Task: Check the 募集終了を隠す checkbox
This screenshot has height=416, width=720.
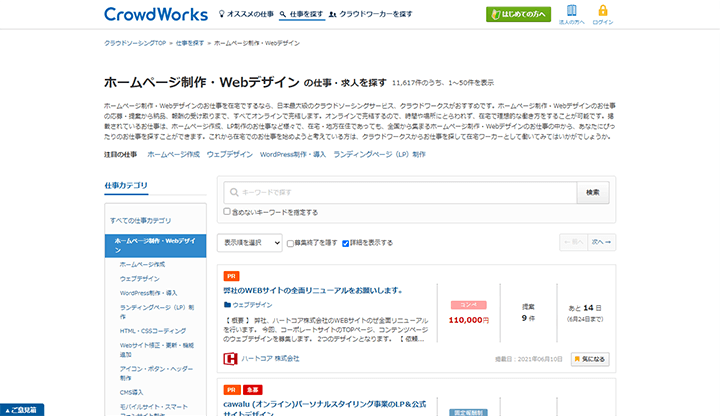Action: click(x=289, y=242)
